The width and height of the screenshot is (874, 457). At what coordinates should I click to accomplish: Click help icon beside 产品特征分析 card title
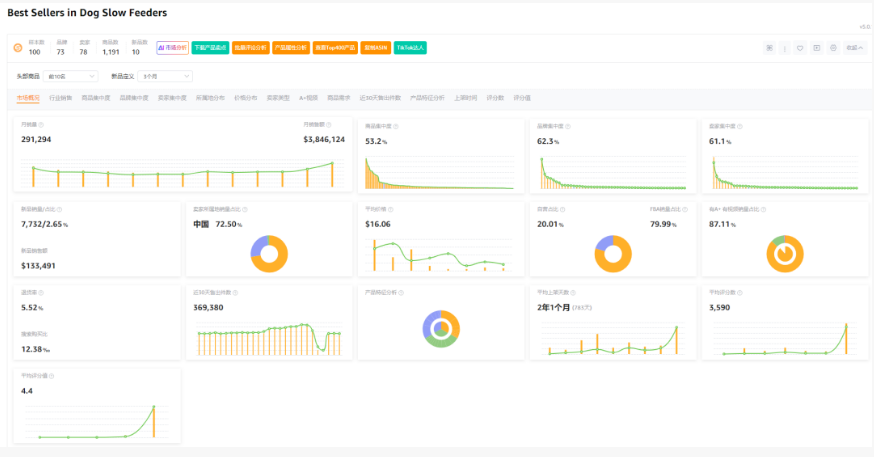pyautogui.click(x=401, y=293)
